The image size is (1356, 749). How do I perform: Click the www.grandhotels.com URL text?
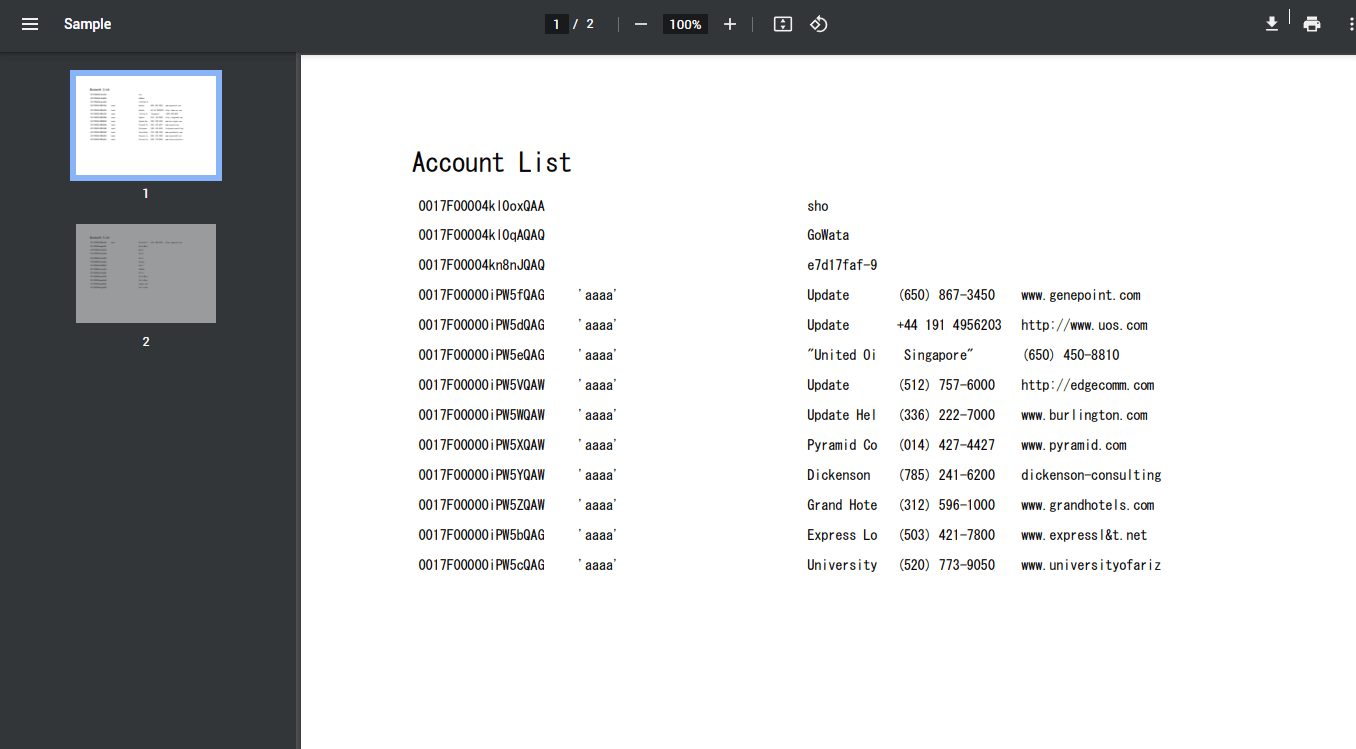click(x=1088, y=505)
